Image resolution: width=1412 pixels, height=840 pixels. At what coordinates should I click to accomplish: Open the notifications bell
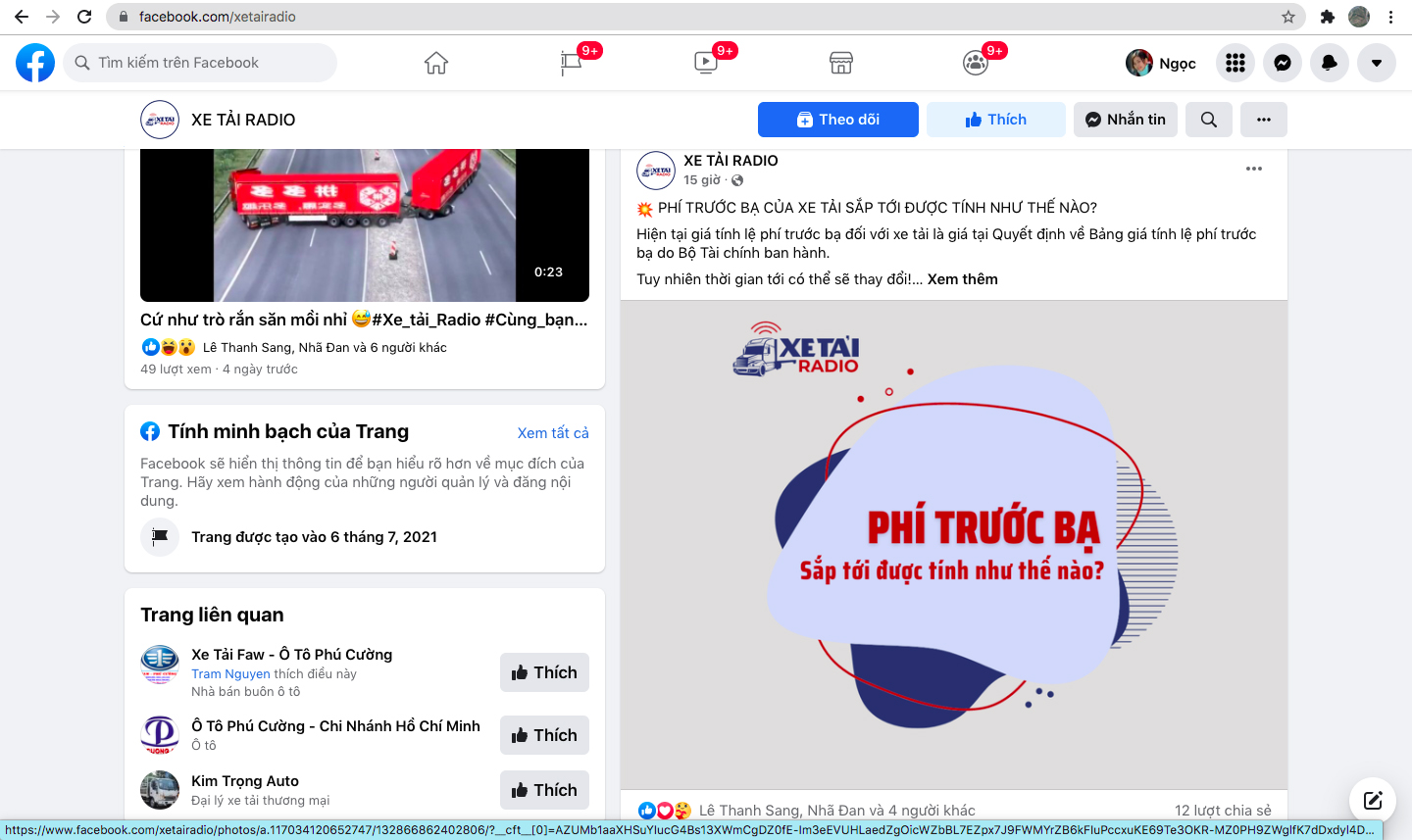(x=1330, y=63)
